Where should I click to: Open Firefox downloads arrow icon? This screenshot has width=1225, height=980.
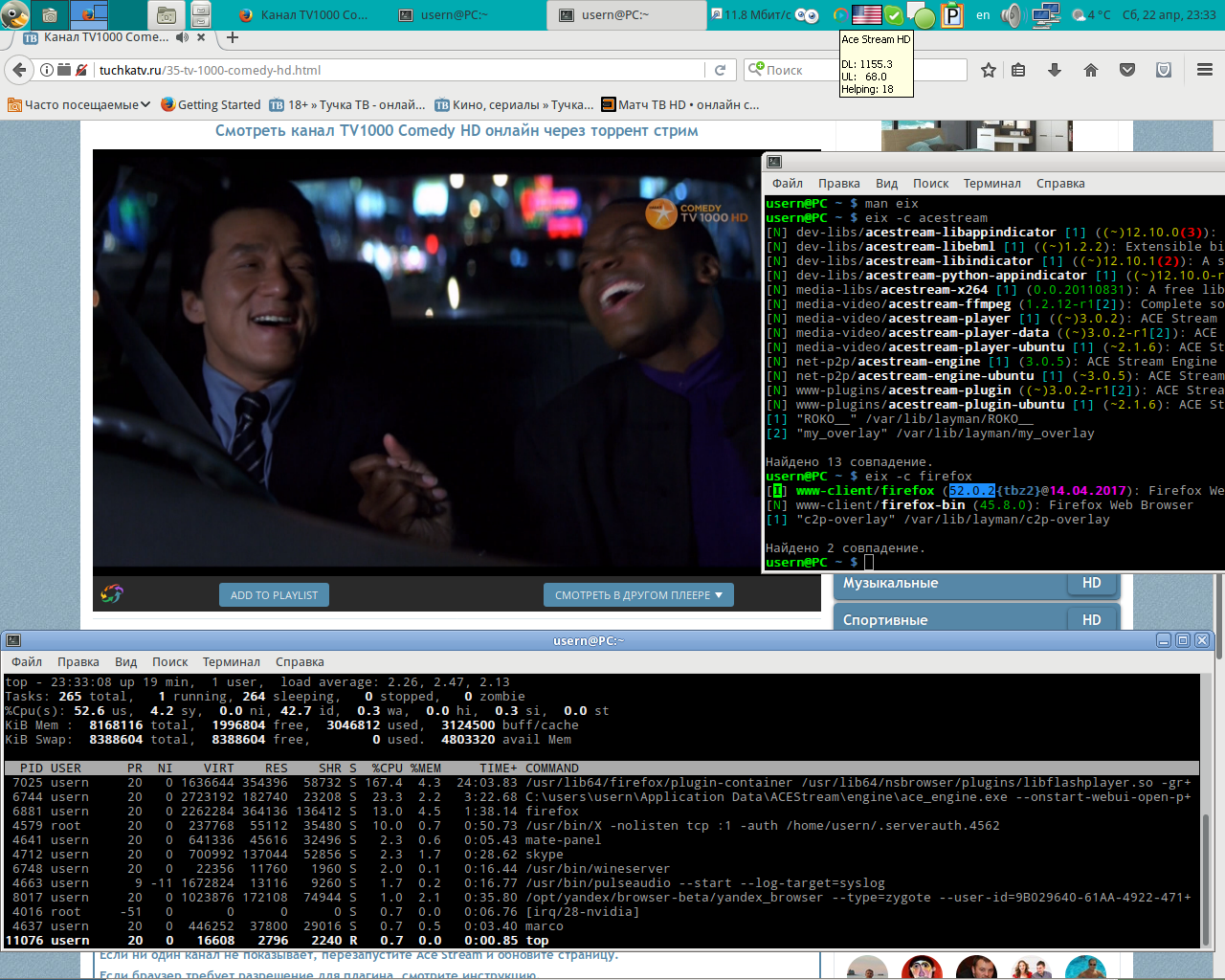point(1055,70)
